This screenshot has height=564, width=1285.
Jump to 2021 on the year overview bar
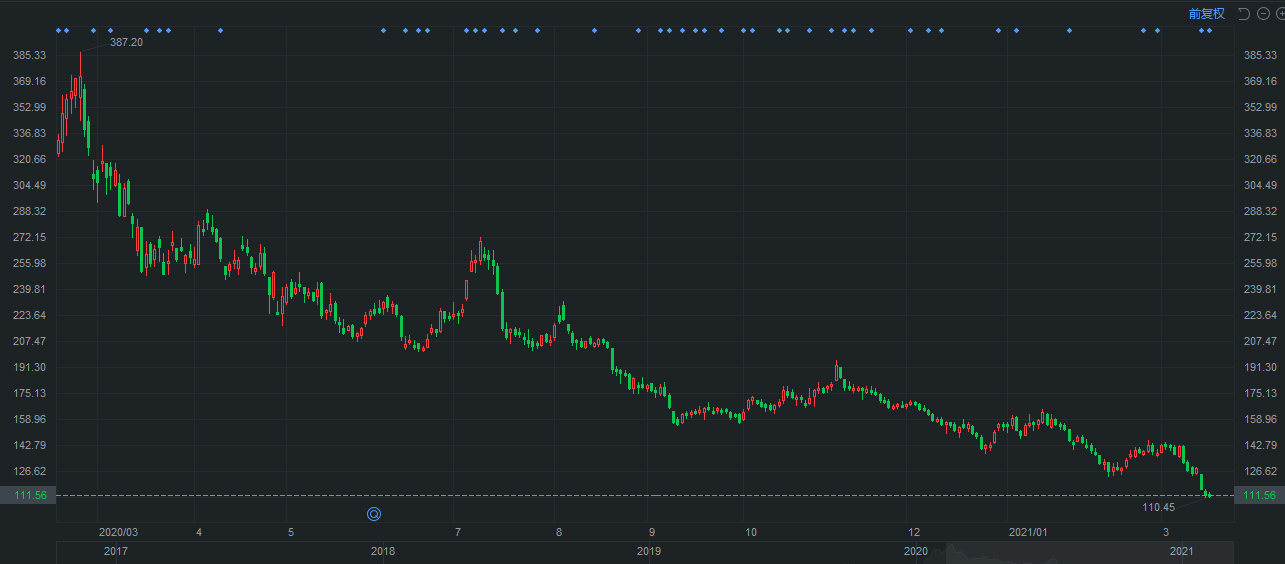click(x=1181, y=551)
